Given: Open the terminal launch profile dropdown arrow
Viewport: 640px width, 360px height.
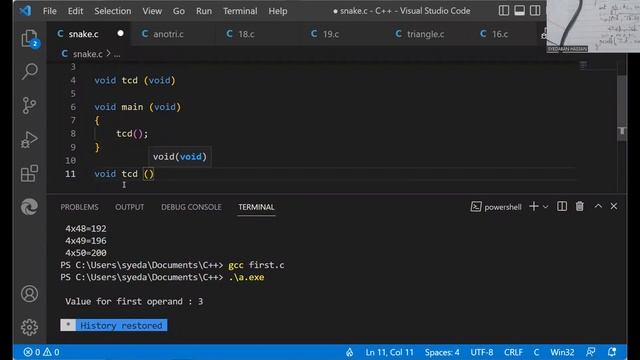Looking at the screenshot, I should point(545,207).
